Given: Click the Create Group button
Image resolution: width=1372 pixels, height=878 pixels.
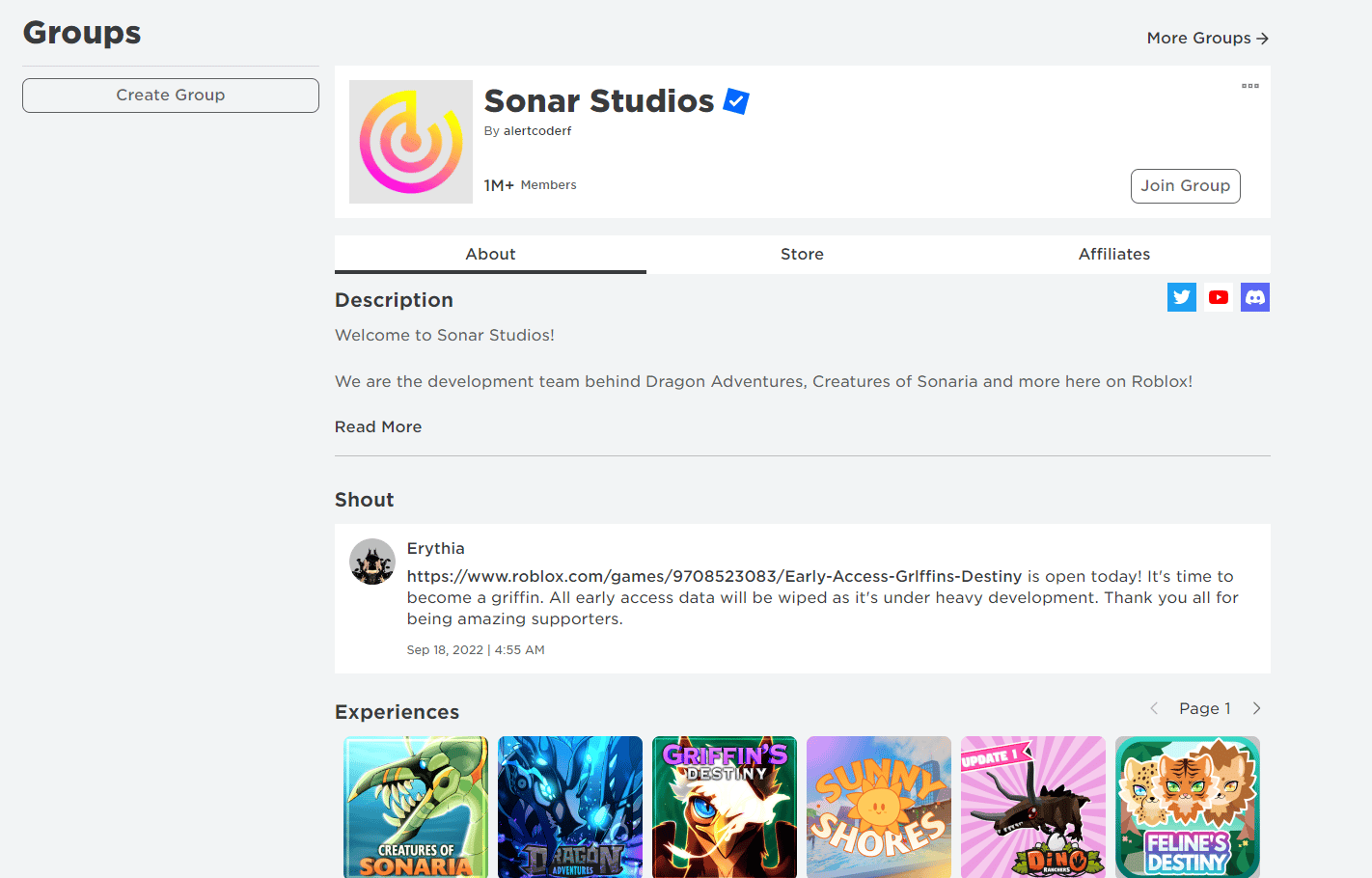Looking at the screenshot, I should coord(171,96).
